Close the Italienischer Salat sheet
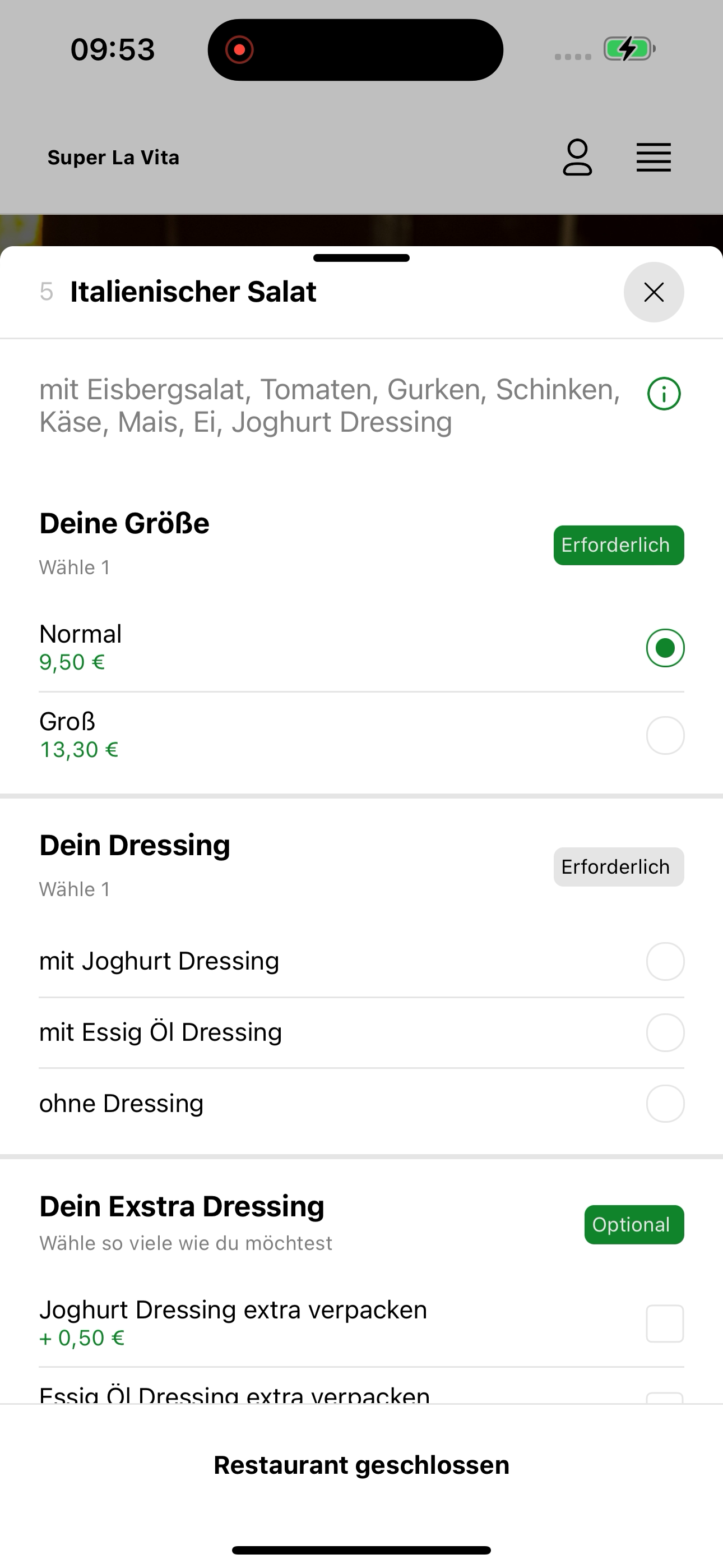Viewport: 723px width, 1568px height. [654, 292]
